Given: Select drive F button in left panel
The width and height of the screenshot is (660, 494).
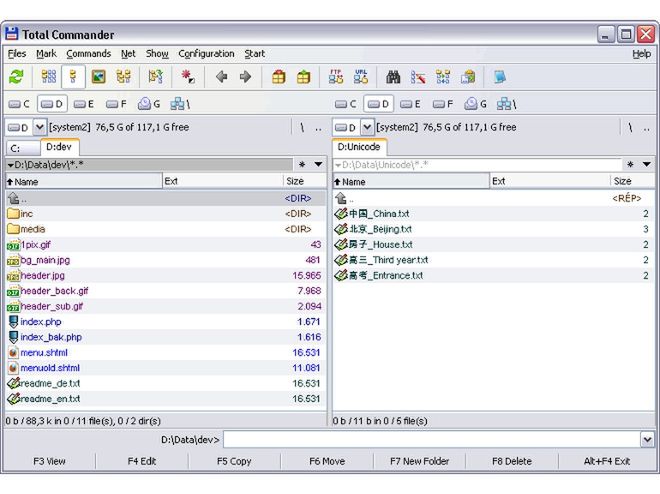Looking at the screenshot, I should pyautogui.click(x=116, y=104).
